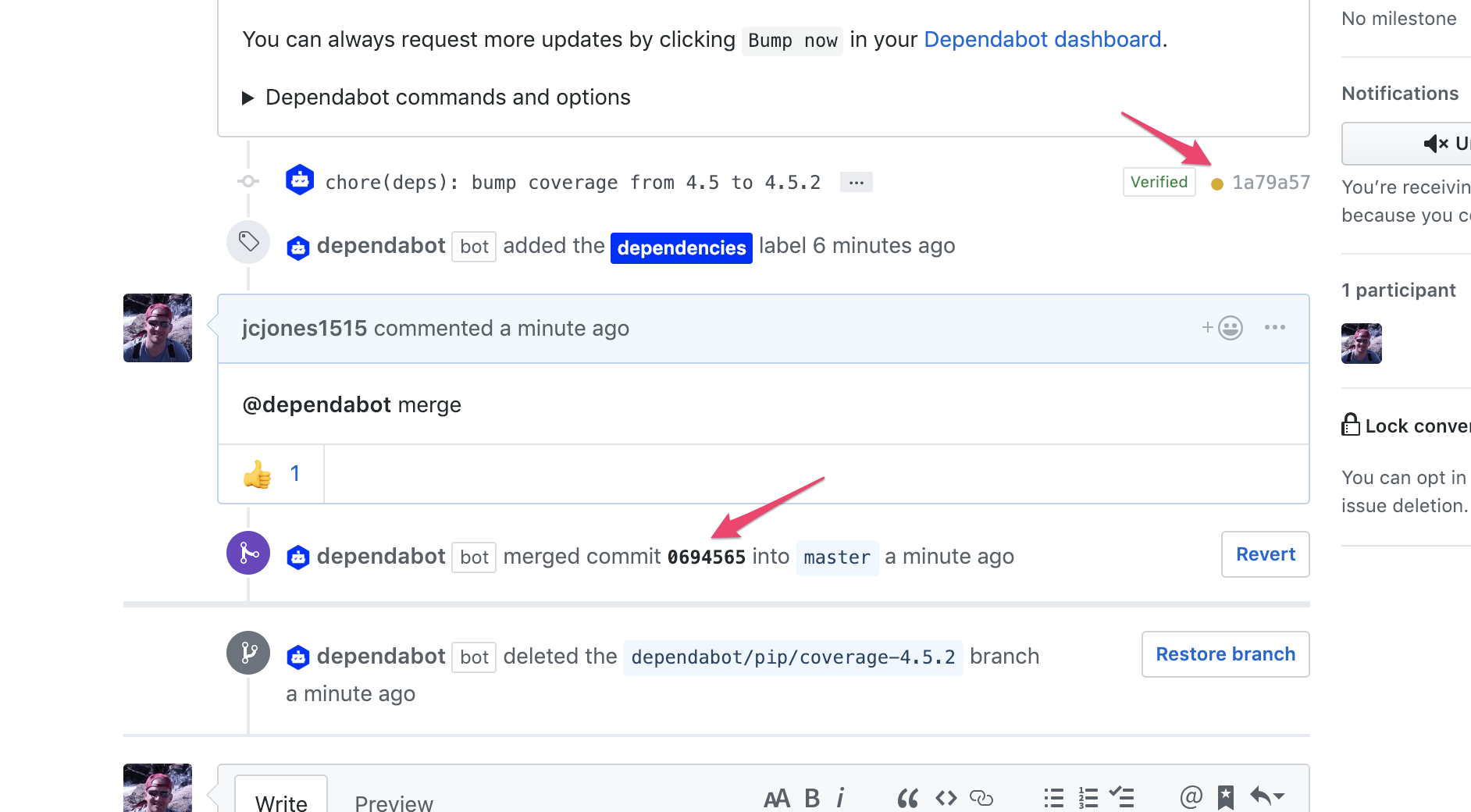Add a numbered list to the comment
Image resolution: width=1471 pixels, height=812 pixels.
point(1088,798)
